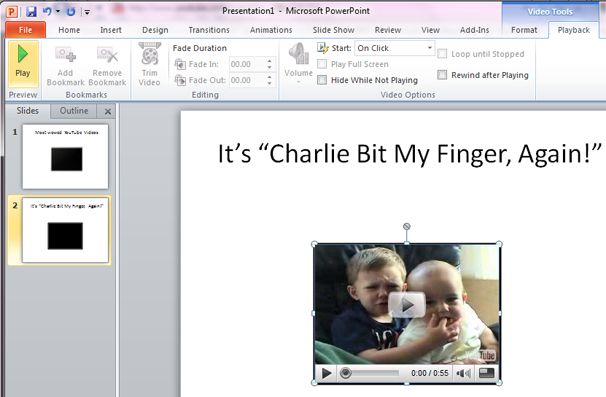Open the Animations ribbon tab
The height and width of the screenshot is (397, 606).
coord(271,30)
